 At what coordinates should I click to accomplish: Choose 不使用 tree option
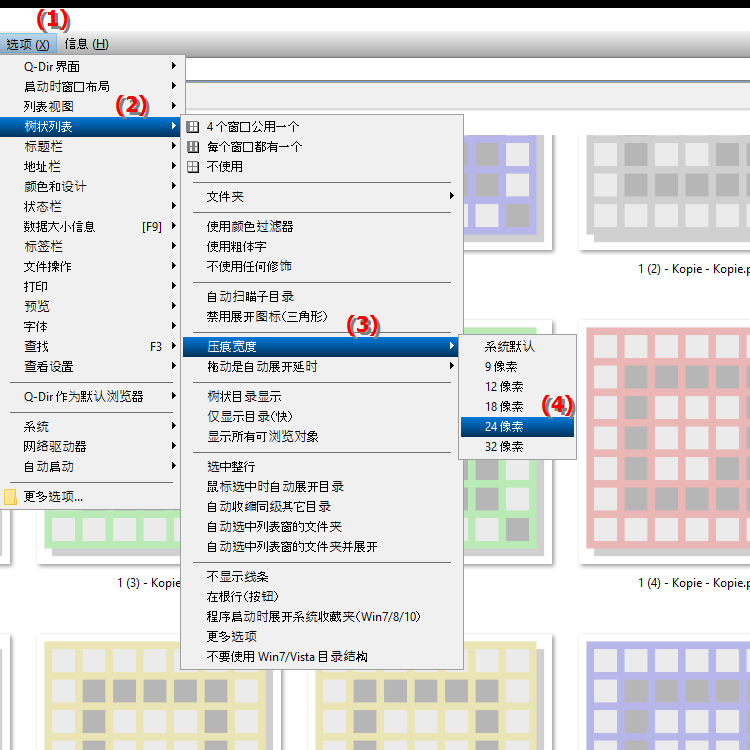pyautogui.click(x=321, y=167)
